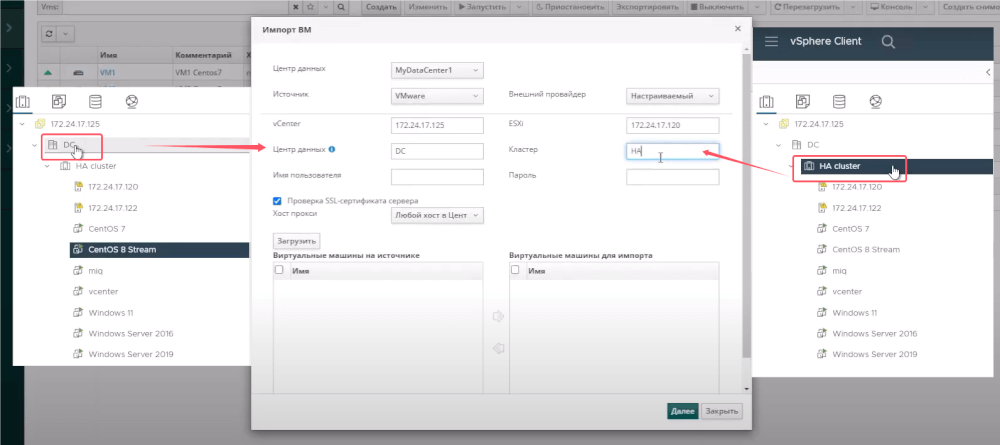Open dropdown arrow next to refresh button
This screenshot has height=445, width=1000.
tap(66, 33)
